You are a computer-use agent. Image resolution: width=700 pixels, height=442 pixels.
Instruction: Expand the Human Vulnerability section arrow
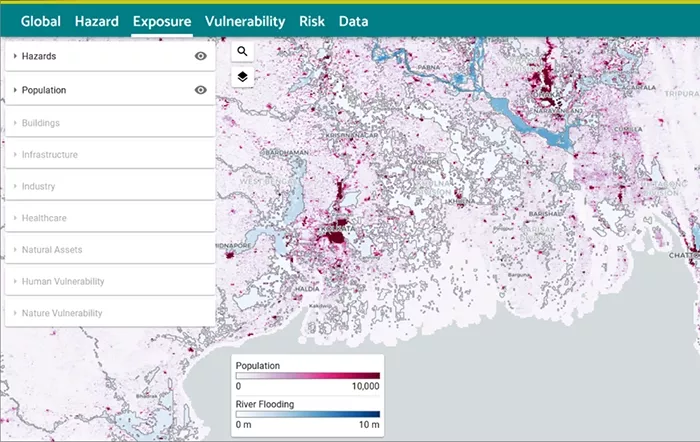click(x=15, y=281)
